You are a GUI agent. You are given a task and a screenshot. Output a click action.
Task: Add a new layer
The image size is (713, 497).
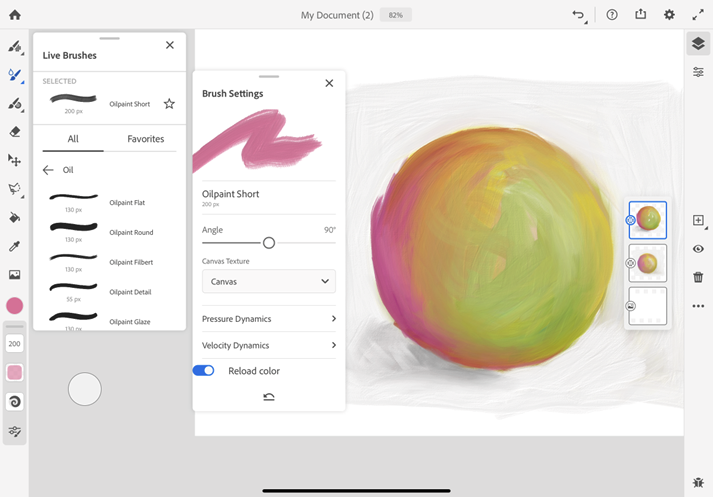tap(698, 221)
